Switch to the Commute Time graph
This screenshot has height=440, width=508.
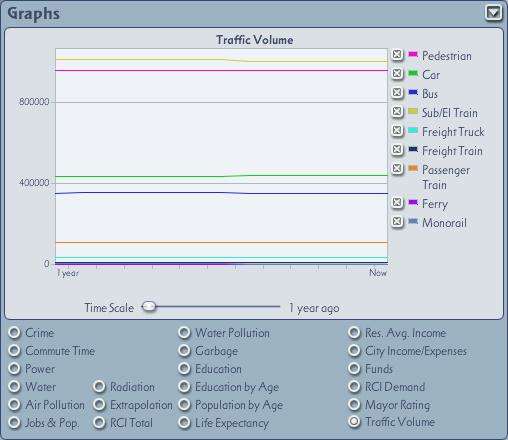(x=14, y=351)
